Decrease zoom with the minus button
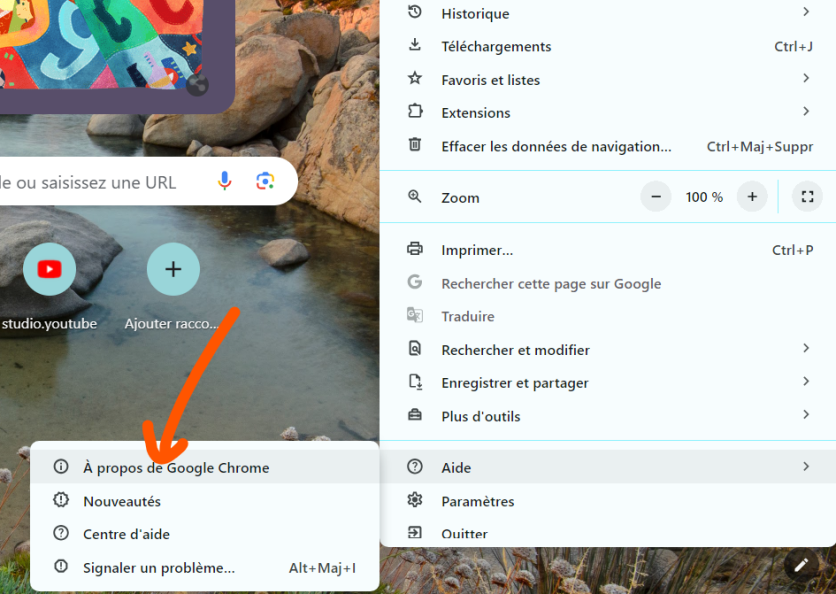Image resolution: width=836 pixels, height=594 pixels. point(656,197)
